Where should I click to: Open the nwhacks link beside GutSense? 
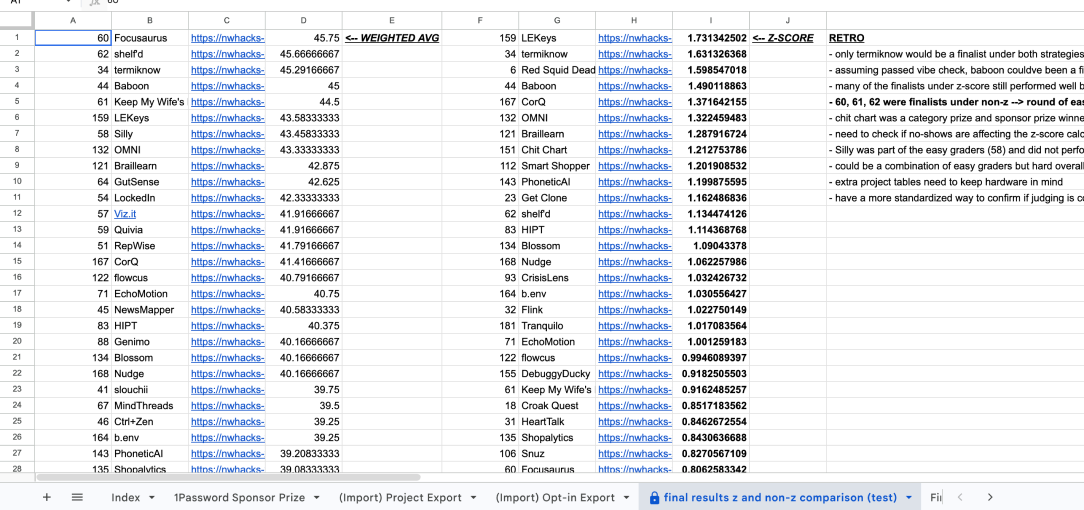click(227, 182)
